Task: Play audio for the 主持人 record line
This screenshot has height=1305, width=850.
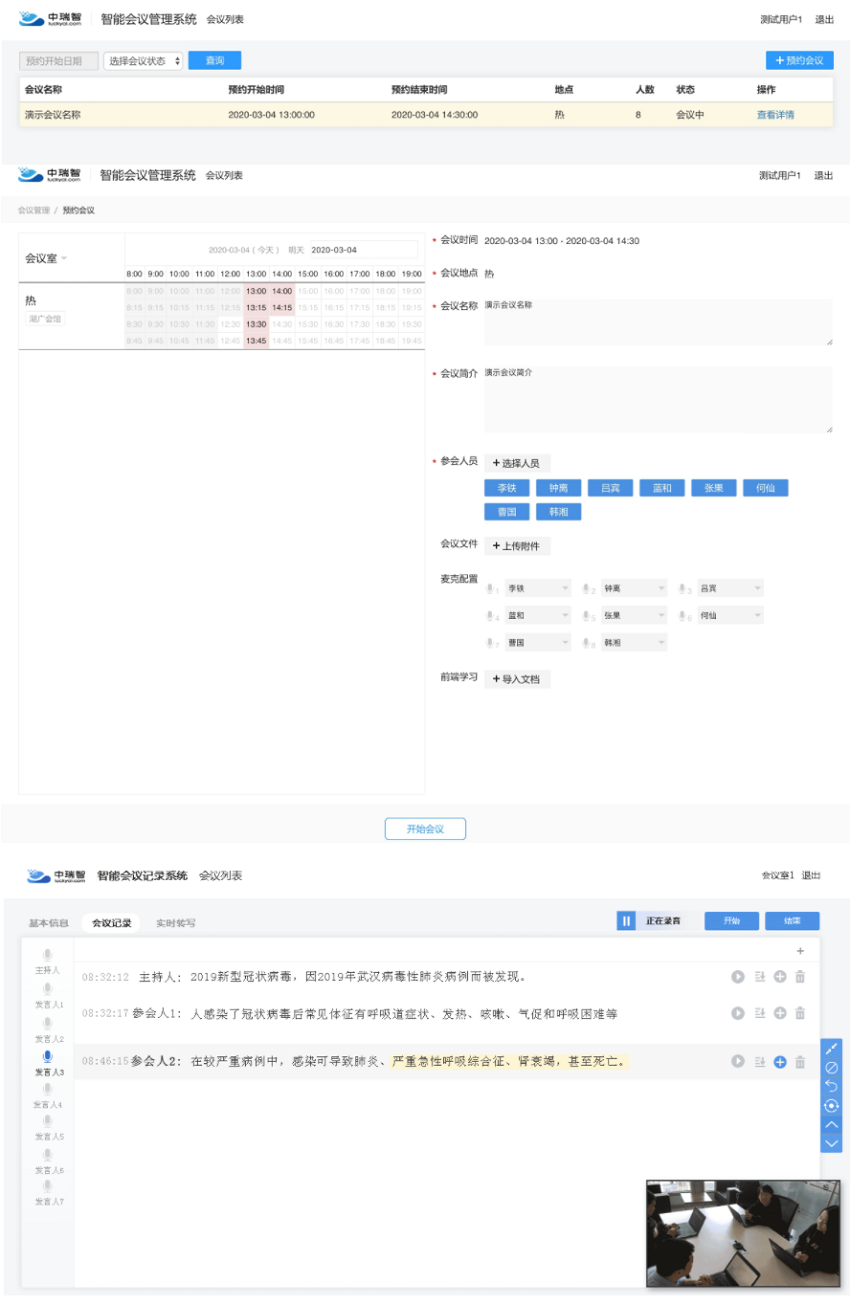Action: pos(738,977)
